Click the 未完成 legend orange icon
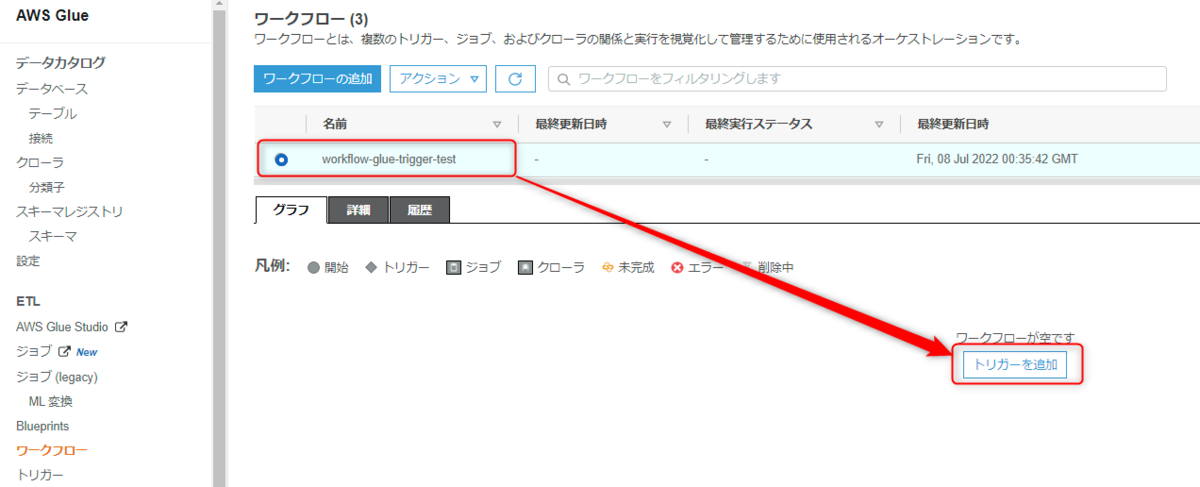Image resolution: width=1200 pixels, height=487 pixels. [607, 268]
